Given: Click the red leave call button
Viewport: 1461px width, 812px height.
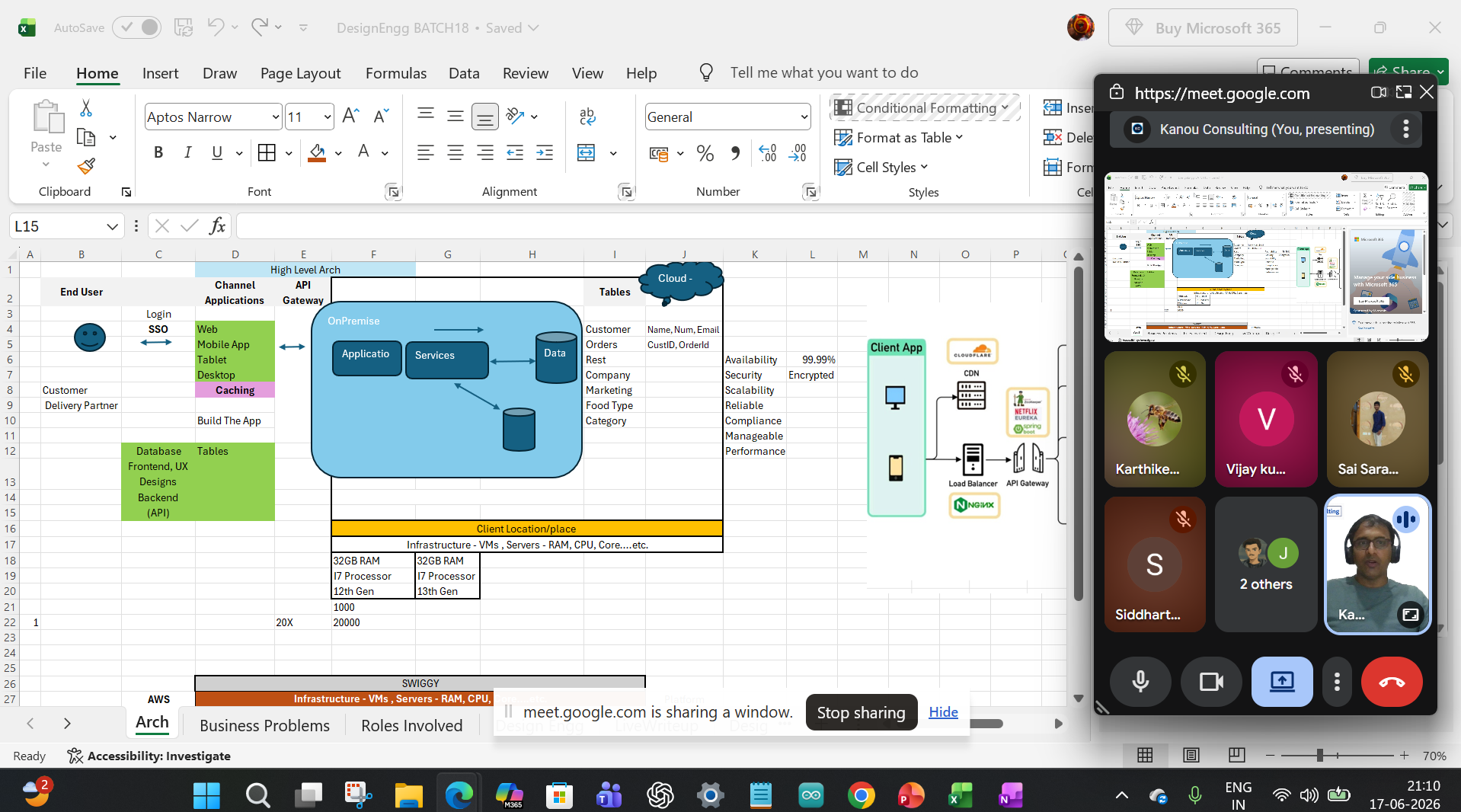Looking at the screenshot, I should pos(1392,681).
